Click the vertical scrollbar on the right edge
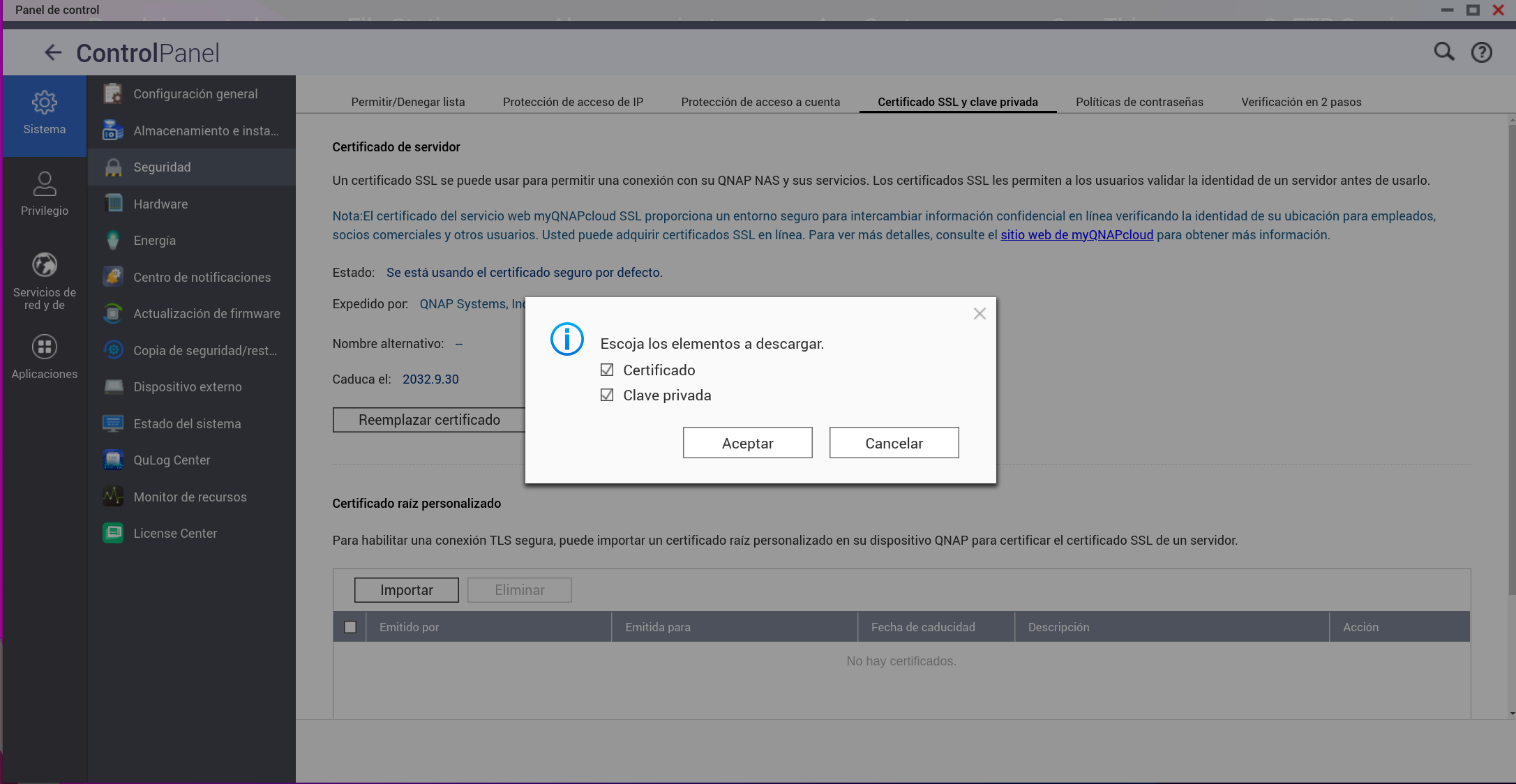The height and width of the screenshot is (784, 1516). (1511, 349)
